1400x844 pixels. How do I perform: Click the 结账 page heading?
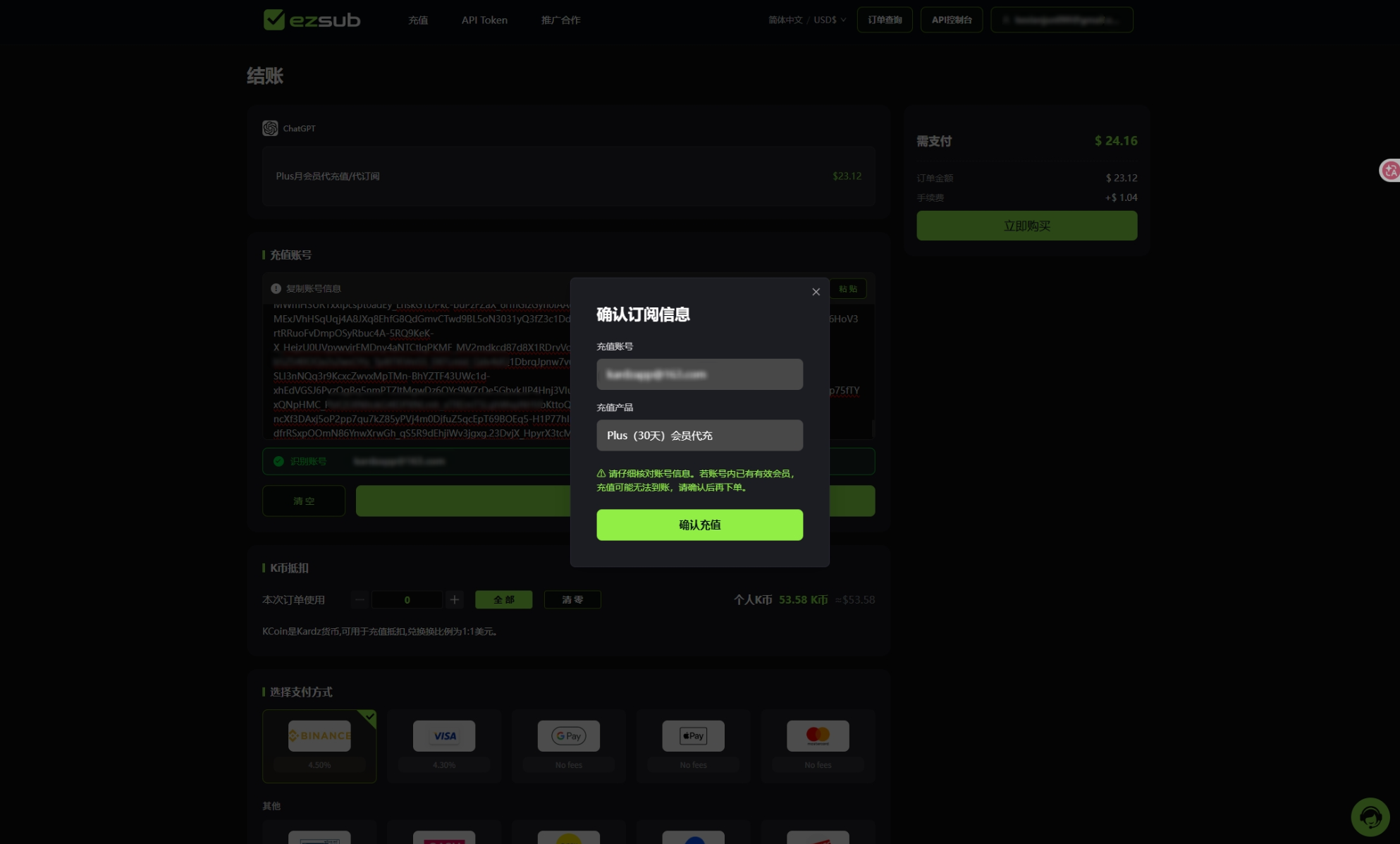[265, 75]
